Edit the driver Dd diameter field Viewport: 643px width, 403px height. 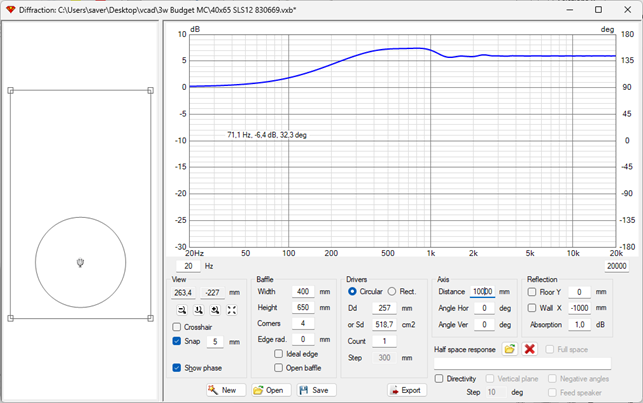[384, 308]
